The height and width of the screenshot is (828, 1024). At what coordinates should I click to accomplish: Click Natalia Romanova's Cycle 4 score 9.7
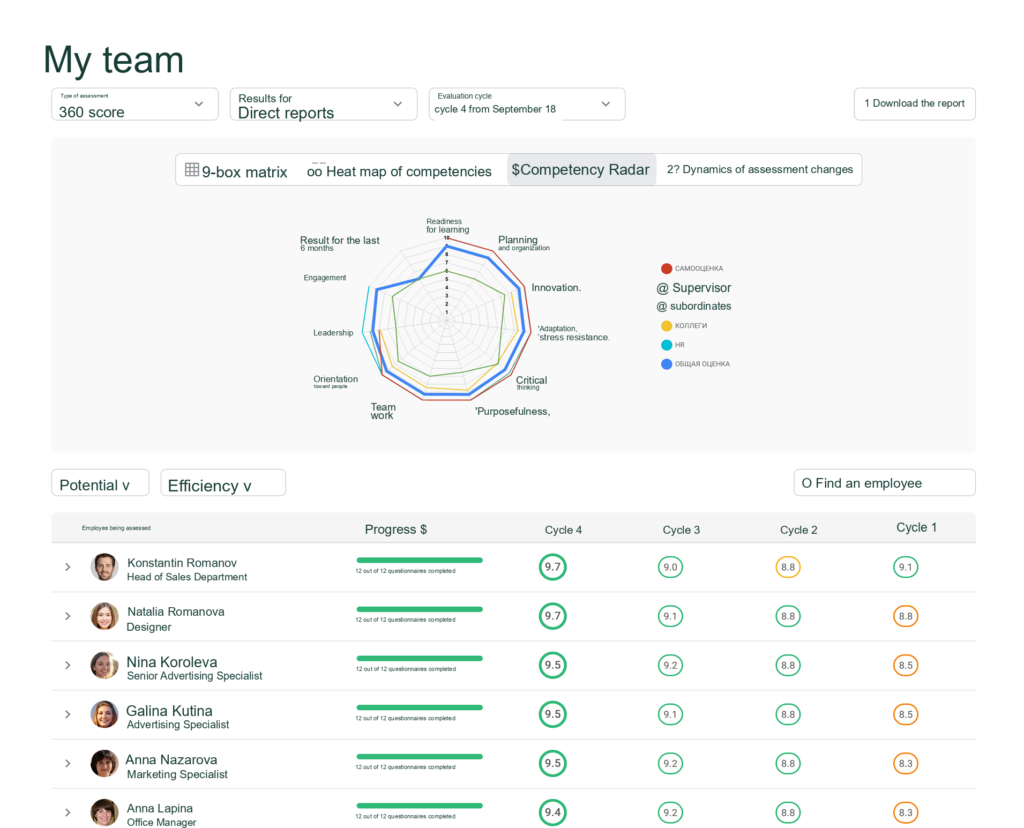pos(552,616)
